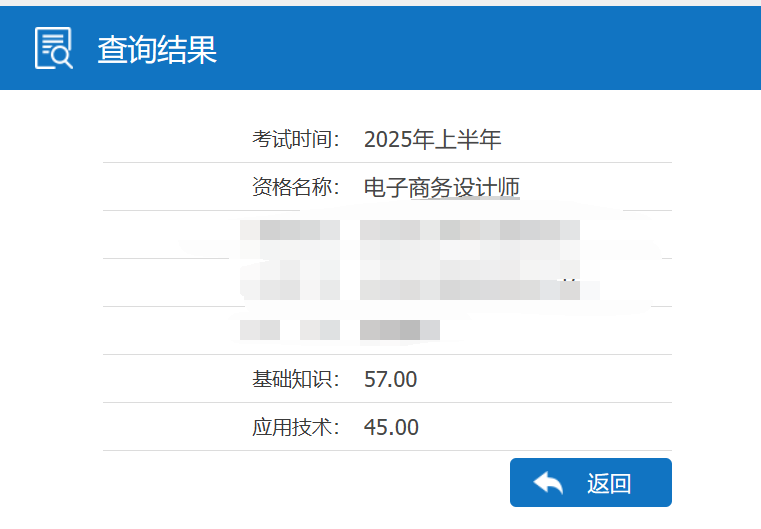
Task: Click the blurred value directly below 电子商务设计师
Action: pos(470,231)
